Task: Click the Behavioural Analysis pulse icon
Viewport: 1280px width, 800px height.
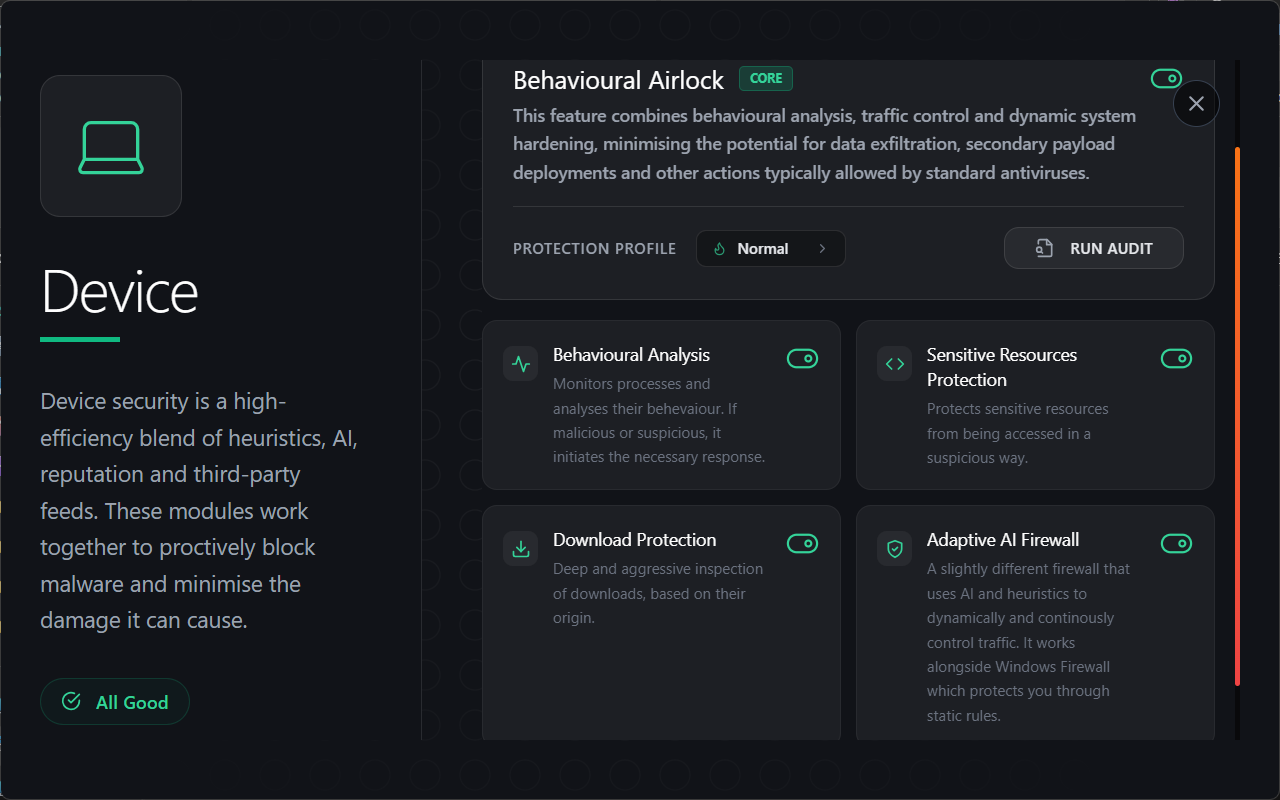Action: [520, 364]
